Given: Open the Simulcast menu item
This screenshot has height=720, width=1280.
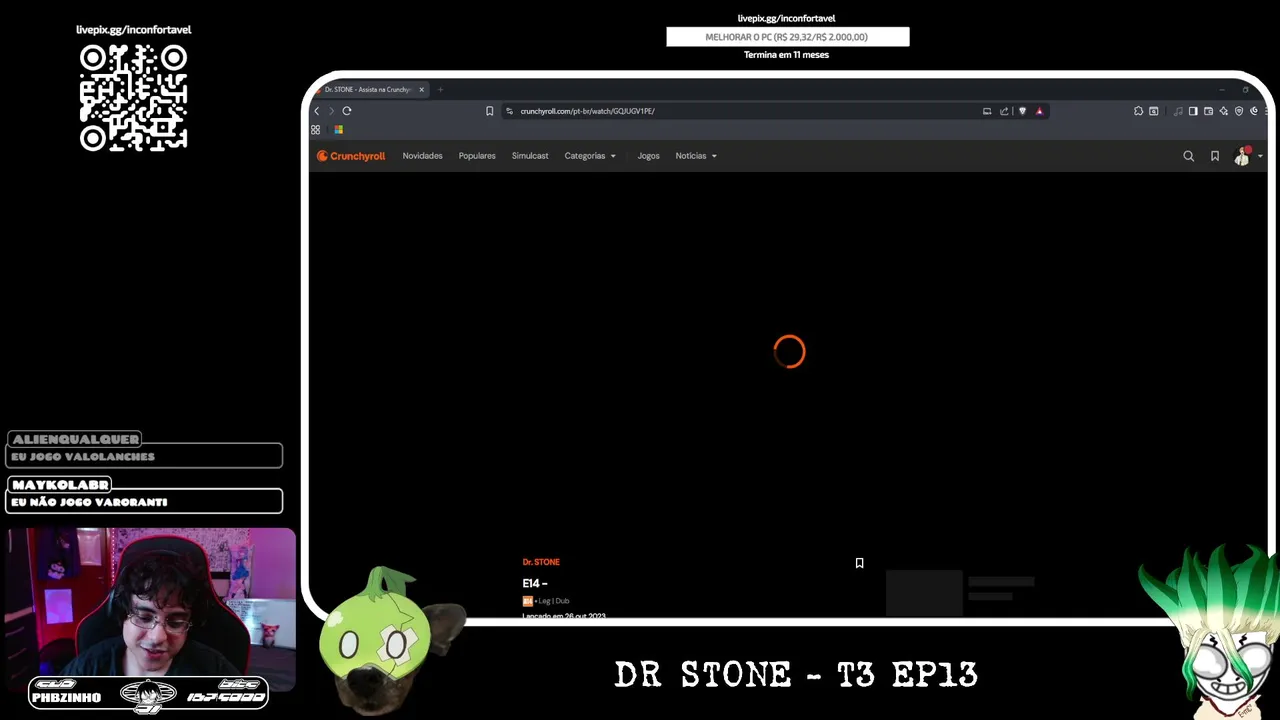Looking at the screenshot, I should coord(530,156).
